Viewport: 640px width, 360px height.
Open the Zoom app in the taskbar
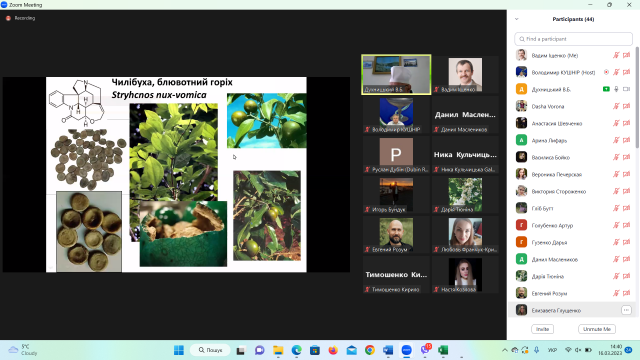click(x=407, y=350)
